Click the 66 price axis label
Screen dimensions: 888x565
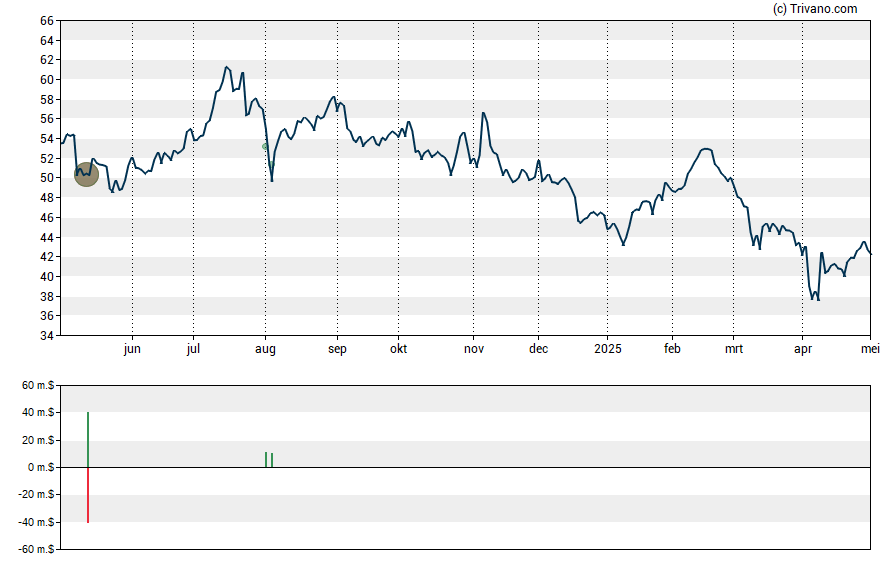(x=46, y=21)
